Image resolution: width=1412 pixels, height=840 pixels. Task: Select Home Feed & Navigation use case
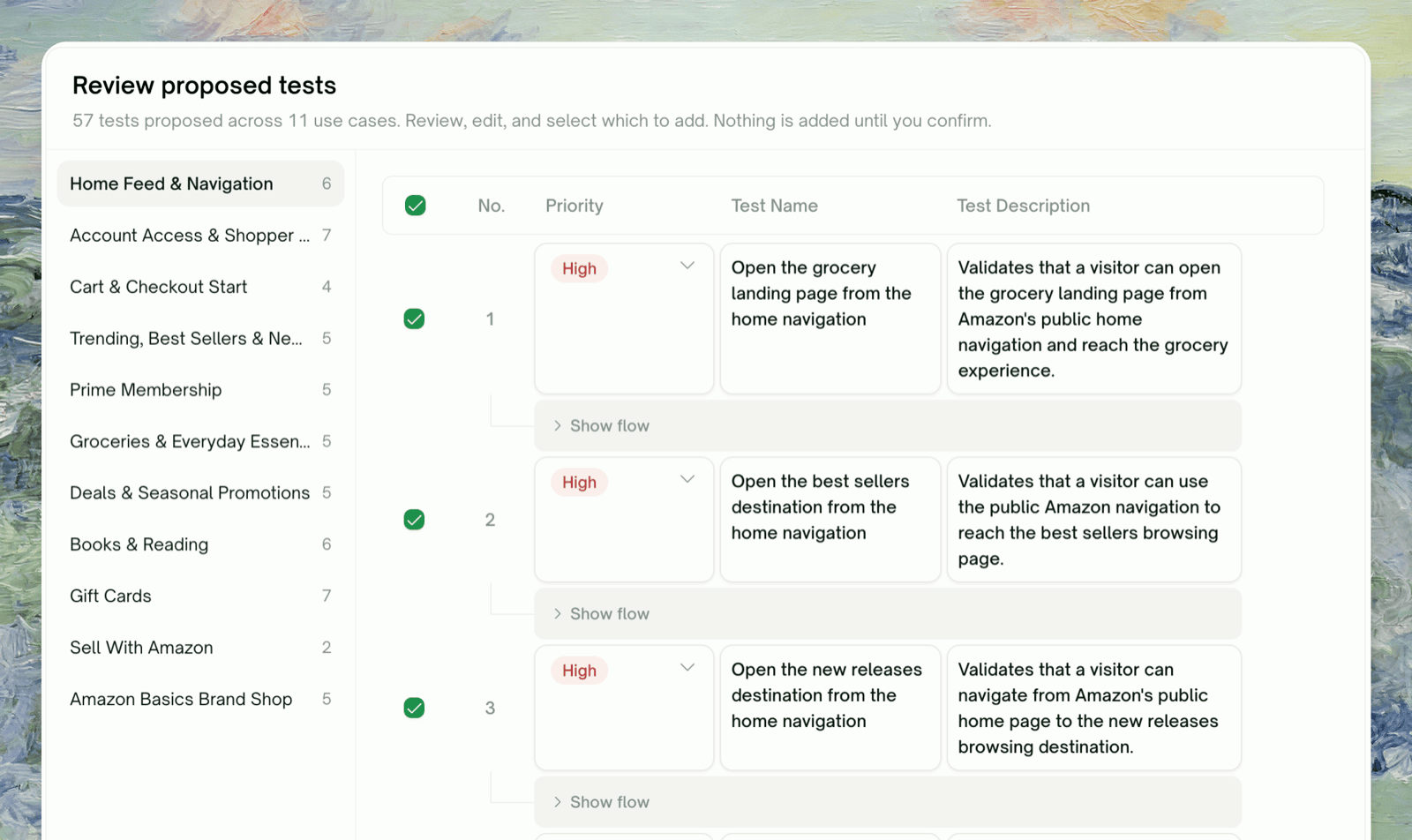[200, 184]
